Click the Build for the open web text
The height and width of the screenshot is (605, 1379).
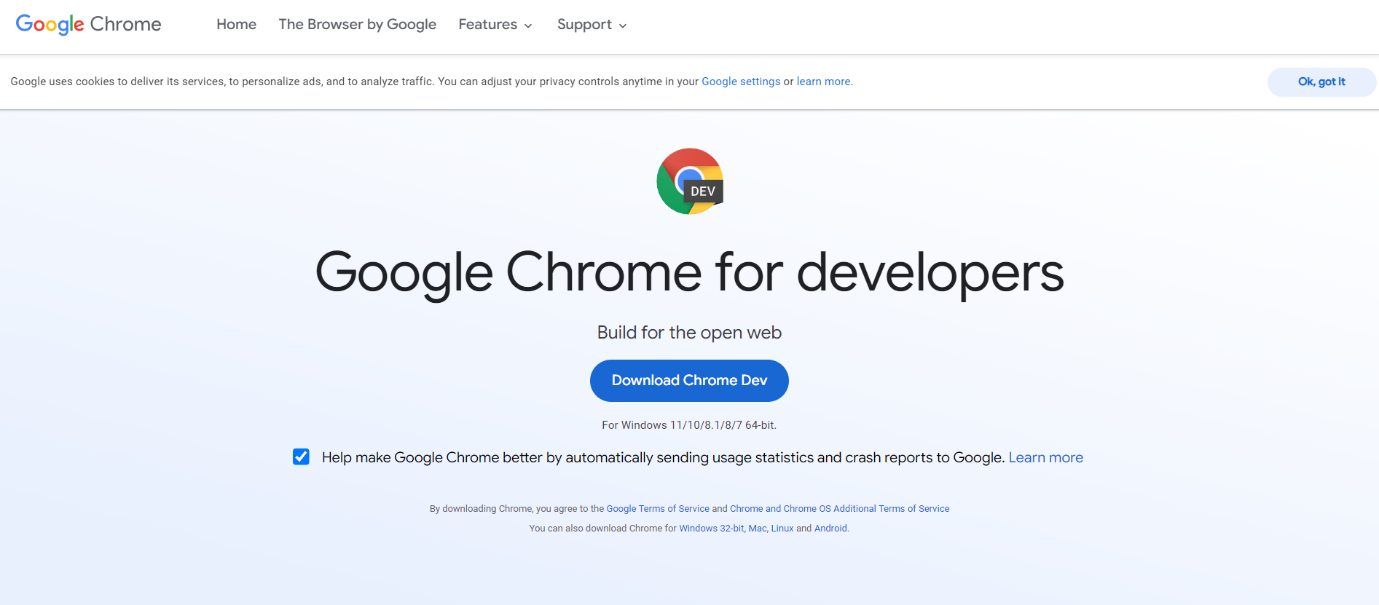tap(689, 332)
